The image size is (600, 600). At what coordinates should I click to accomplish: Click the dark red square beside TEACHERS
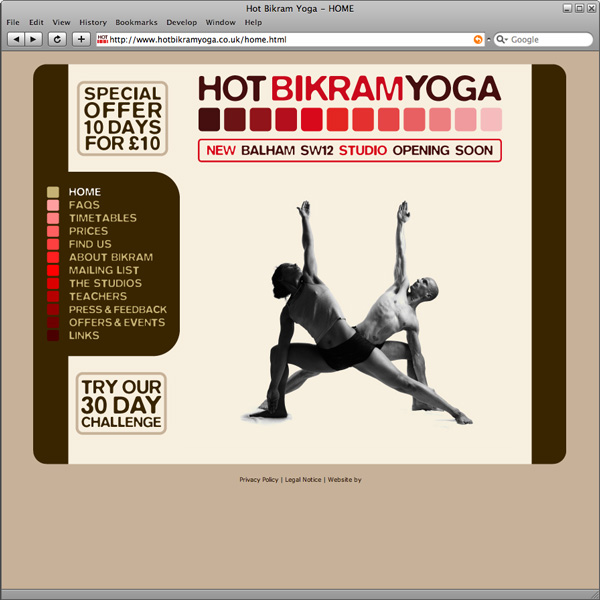click(53, 296)
